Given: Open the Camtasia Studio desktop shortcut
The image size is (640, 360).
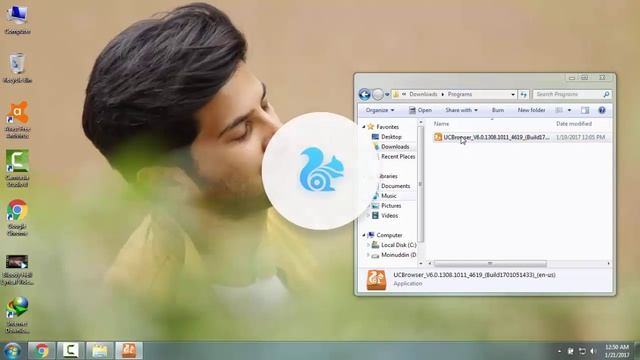Looking at the screenshot, I should 17,168.
